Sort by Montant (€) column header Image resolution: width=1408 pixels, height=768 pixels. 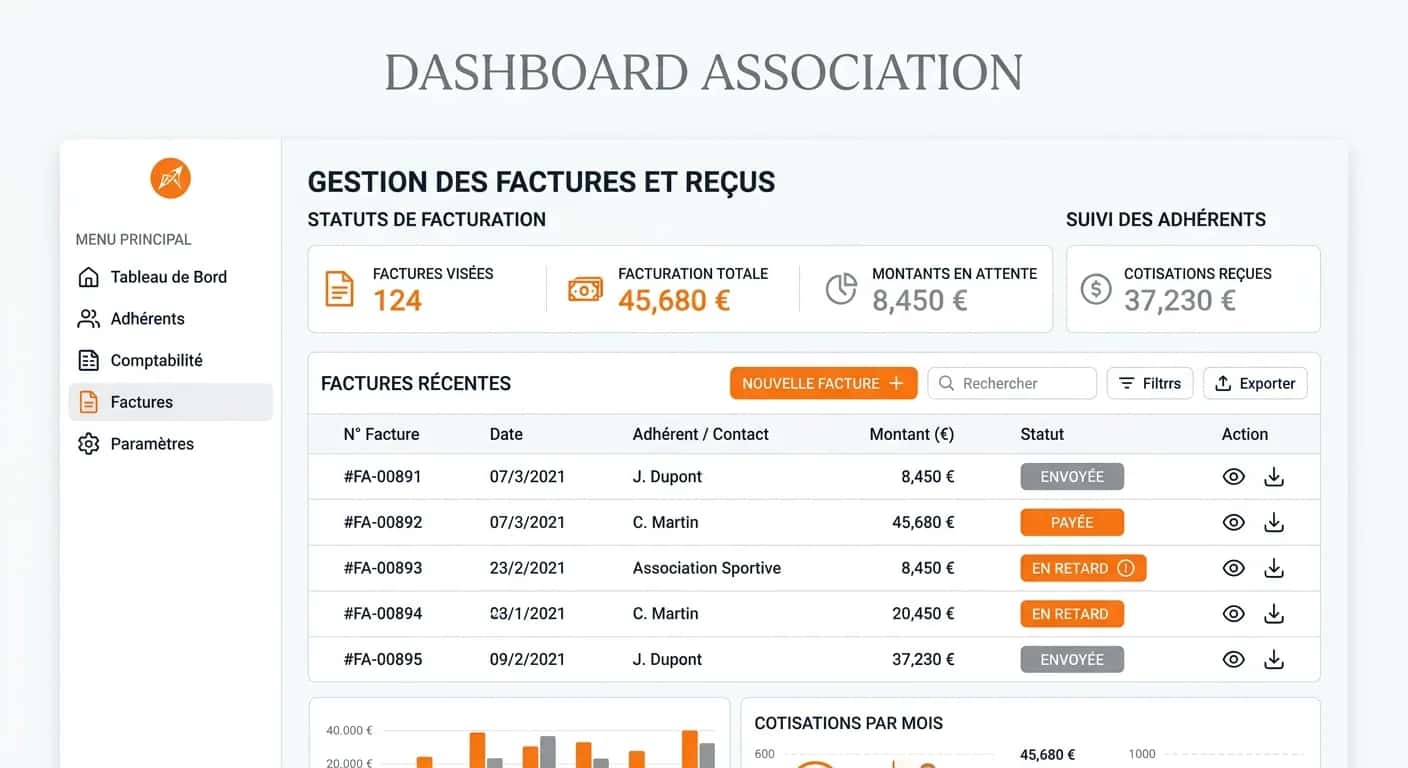(912, 434)
